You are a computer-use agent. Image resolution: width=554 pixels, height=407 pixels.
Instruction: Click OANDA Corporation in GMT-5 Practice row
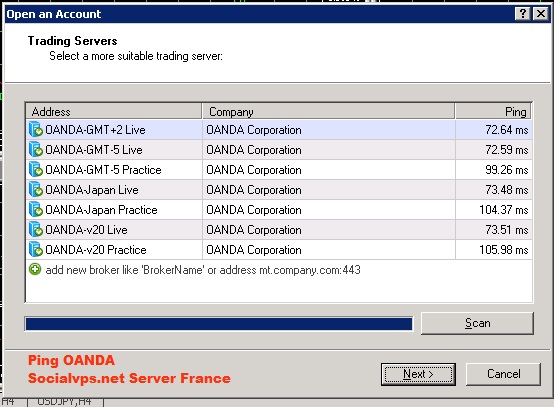pos(254,170)
